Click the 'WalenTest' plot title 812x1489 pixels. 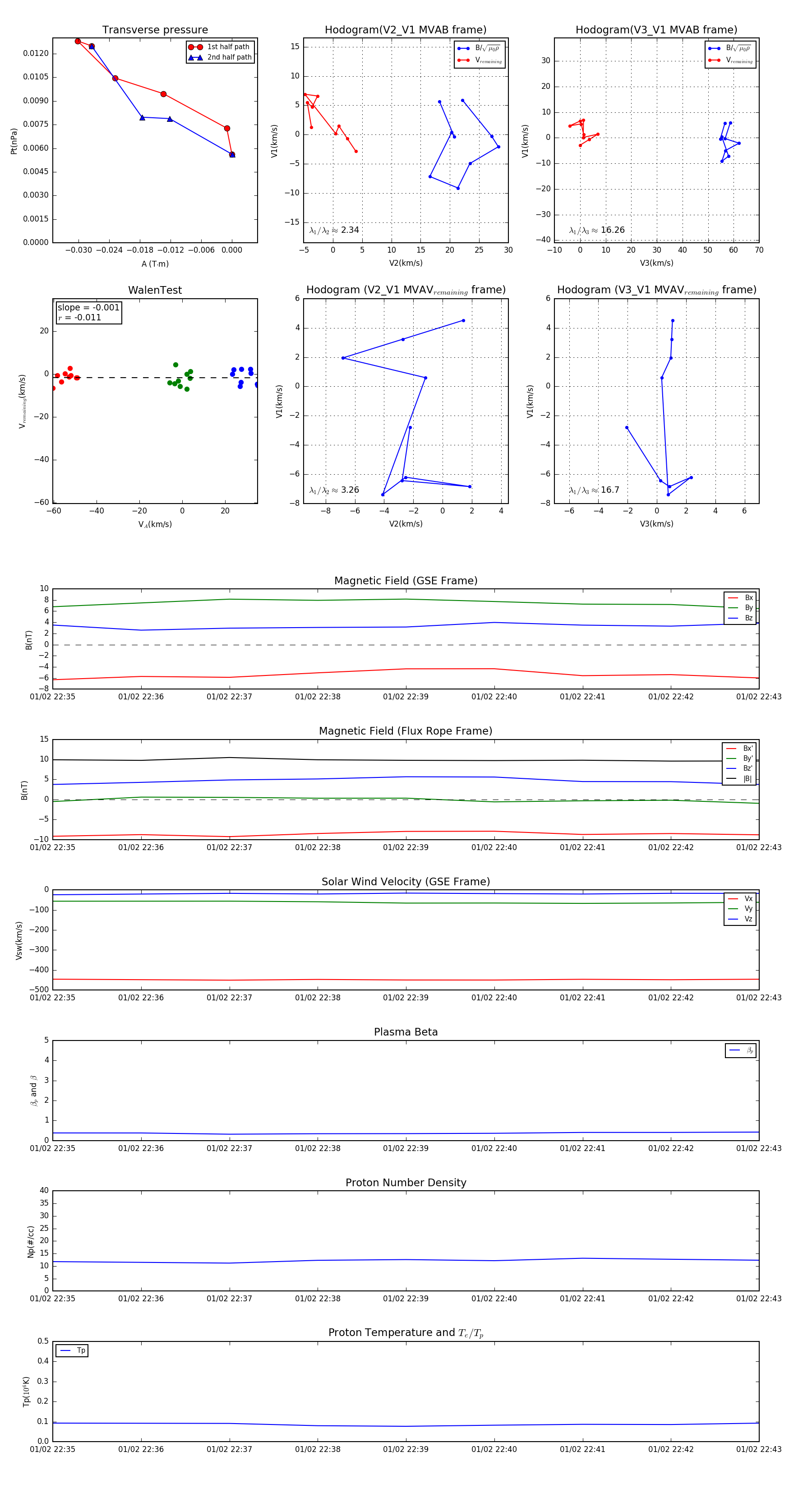[x=155, y=290]
